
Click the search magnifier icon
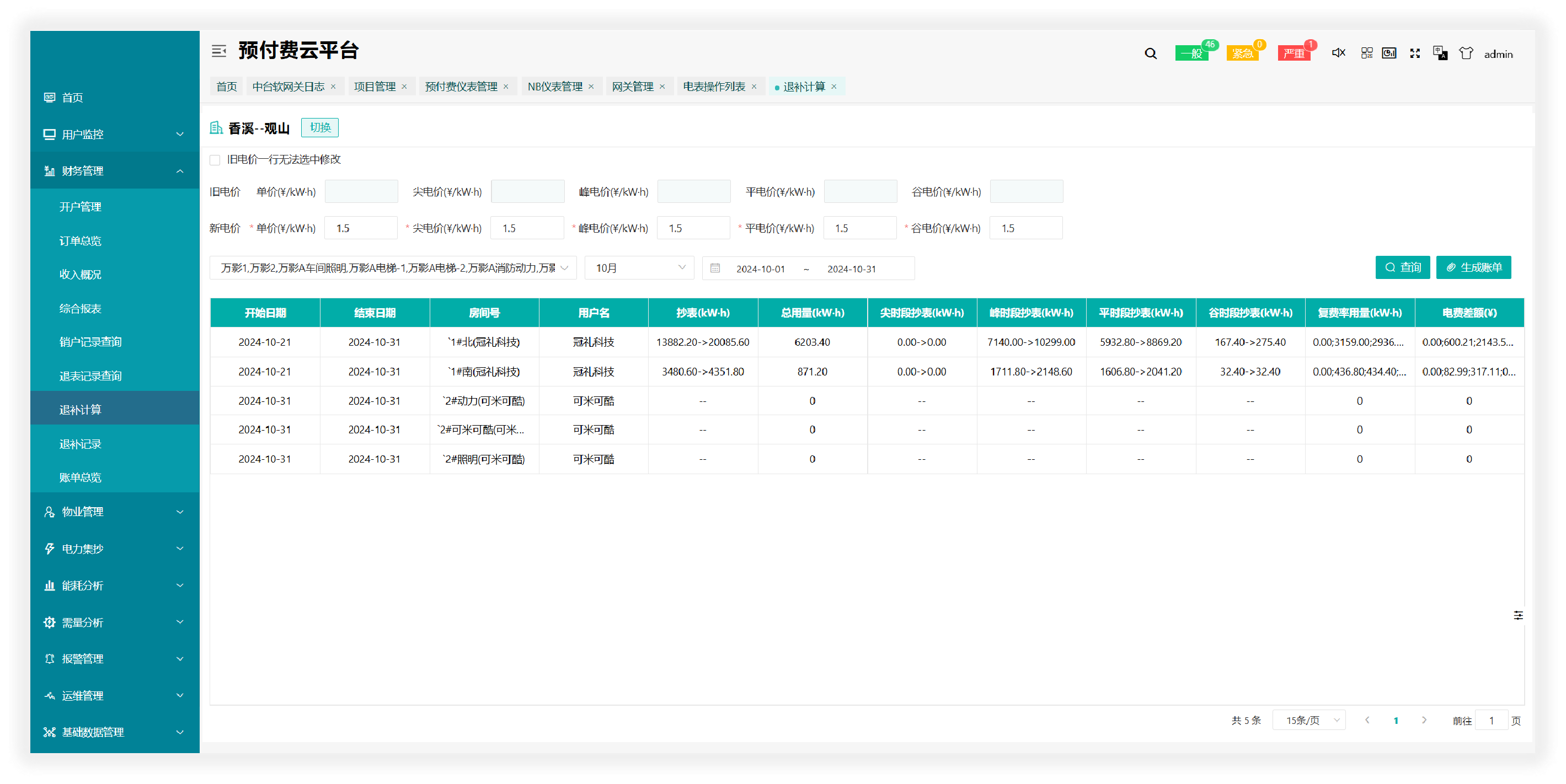(1150, 53)
